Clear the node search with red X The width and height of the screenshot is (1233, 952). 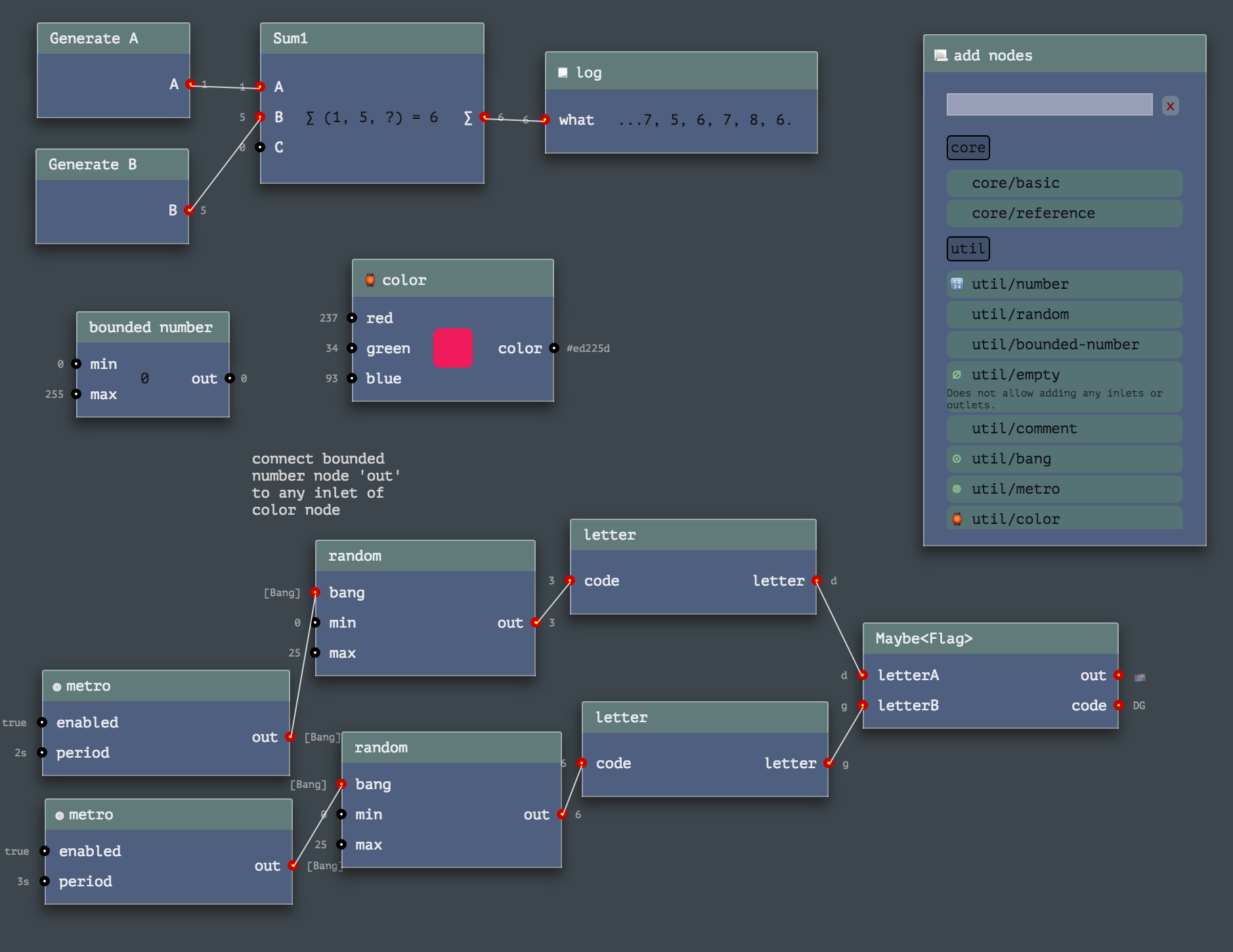point(1170,106)
